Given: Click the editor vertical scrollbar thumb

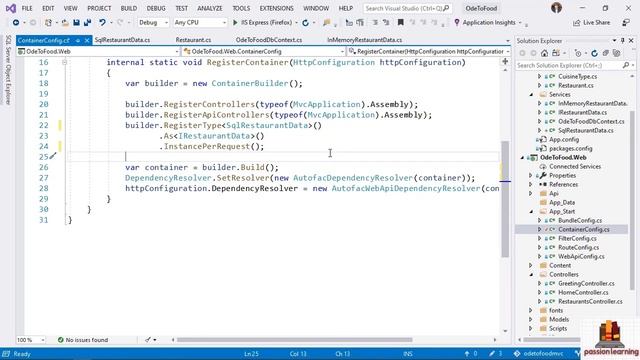Looking at the screenshot, I should 505,199.
